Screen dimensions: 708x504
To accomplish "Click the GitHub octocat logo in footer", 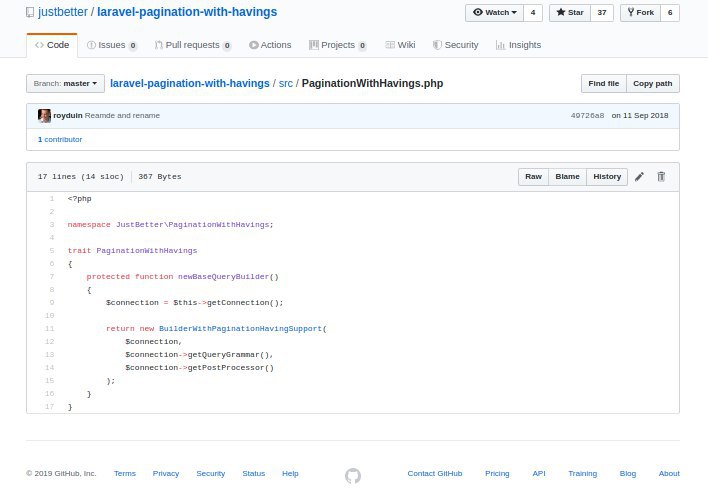I will click(x=353, y=476).
